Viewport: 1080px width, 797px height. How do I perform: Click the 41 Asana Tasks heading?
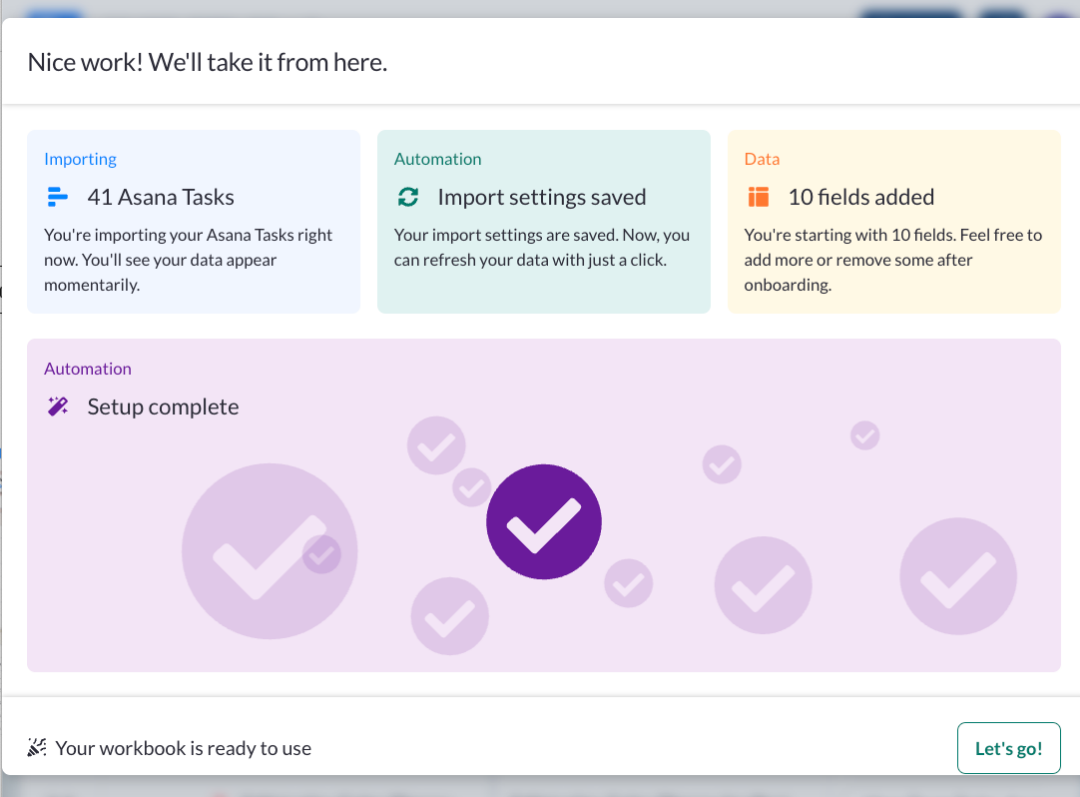tap(160, 197)
